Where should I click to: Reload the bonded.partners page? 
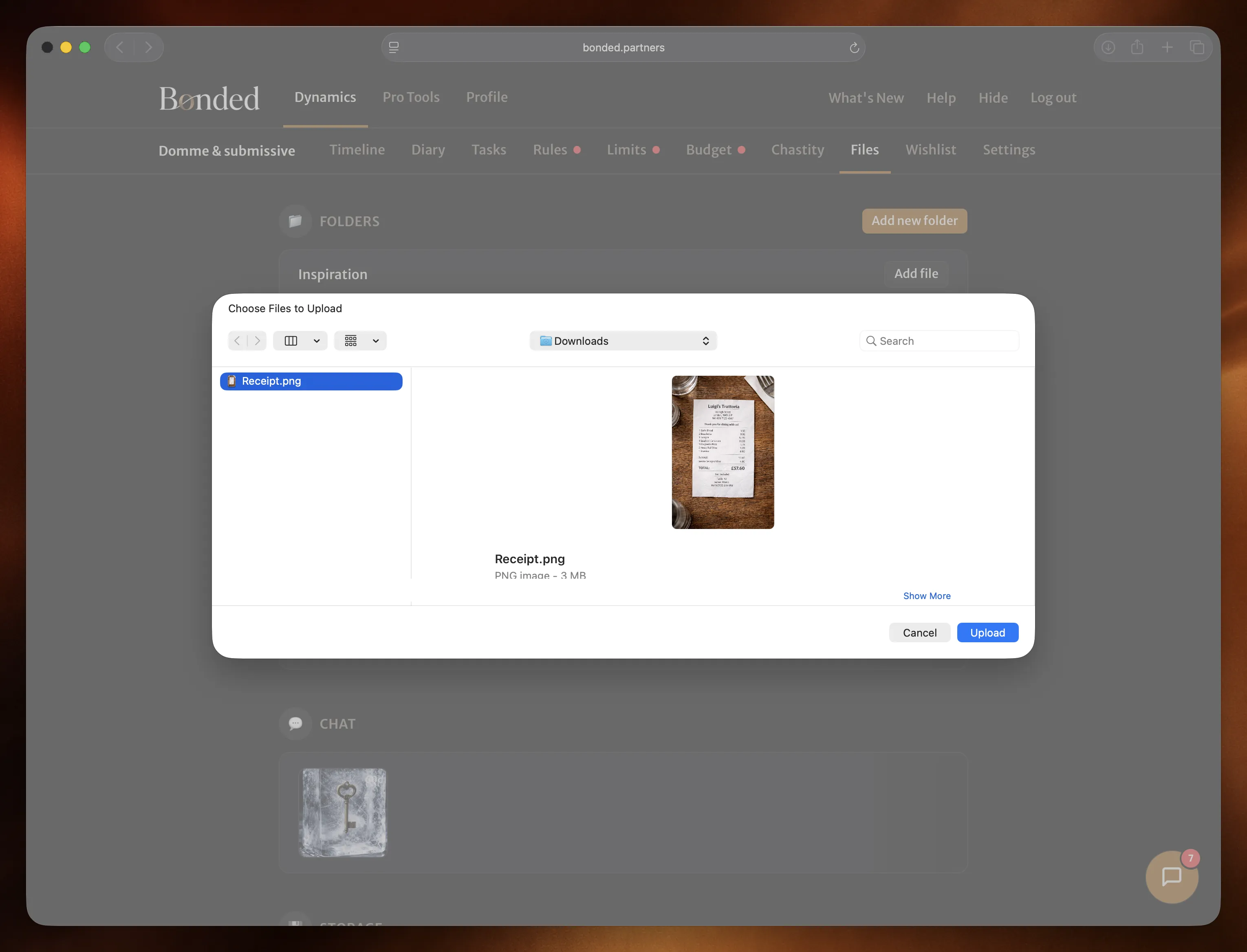[x=855, y=48]
